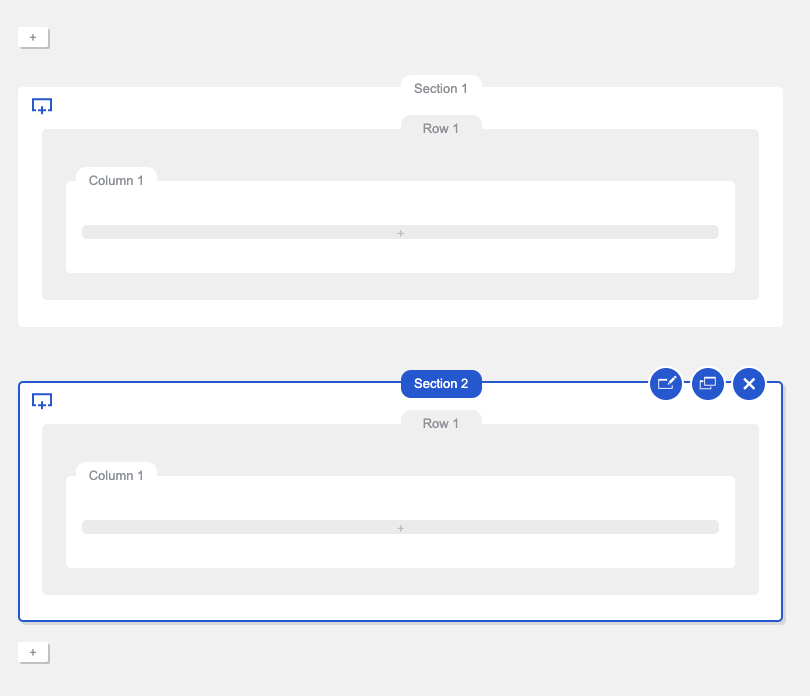Screen dimensions: 810x696
Task: Select the highlighted Section 2 label tab
Action: (x=441, y=384)
